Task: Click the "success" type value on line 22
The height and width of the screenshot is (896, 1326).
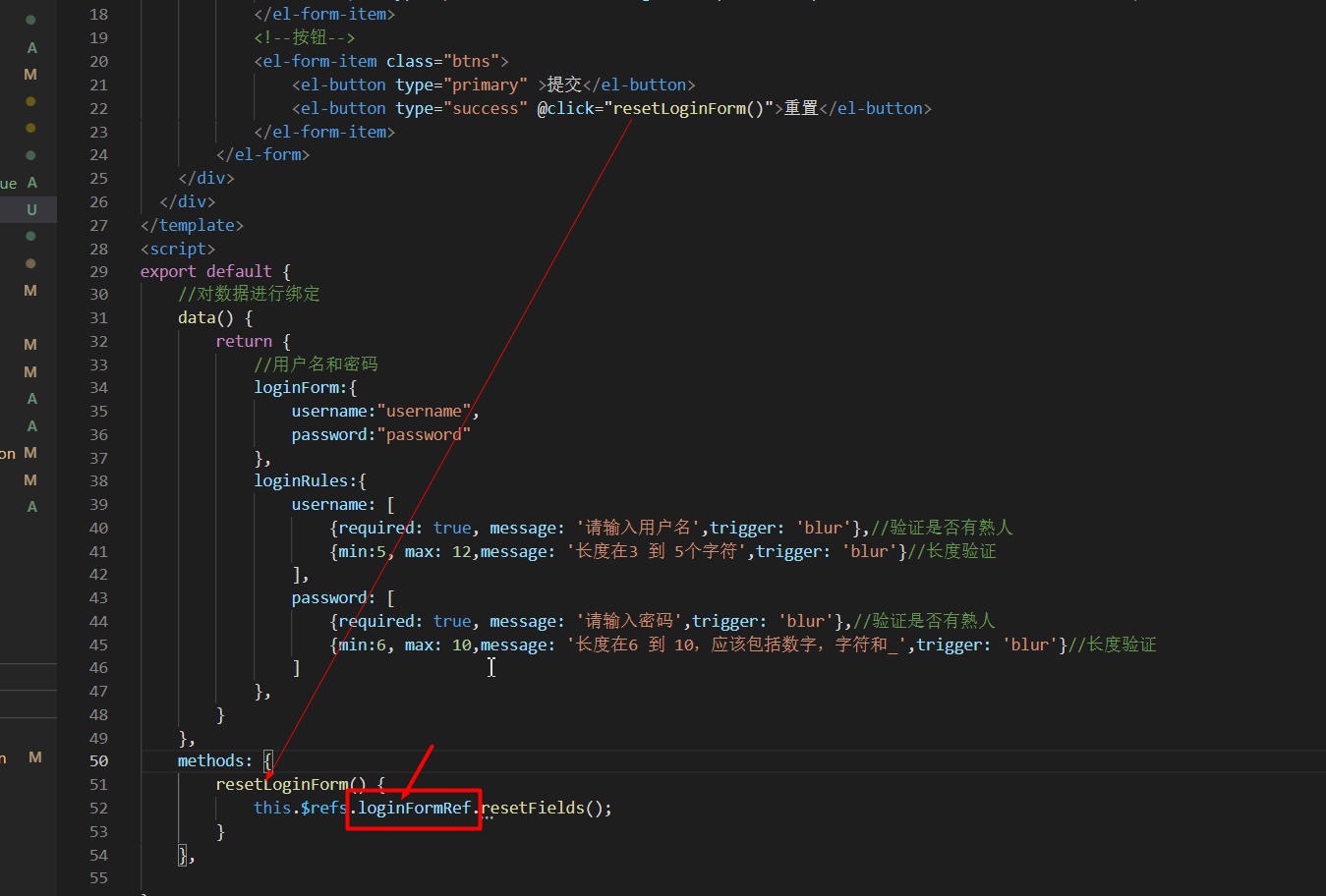Action: pyautogui.click(x=486, y=108)
